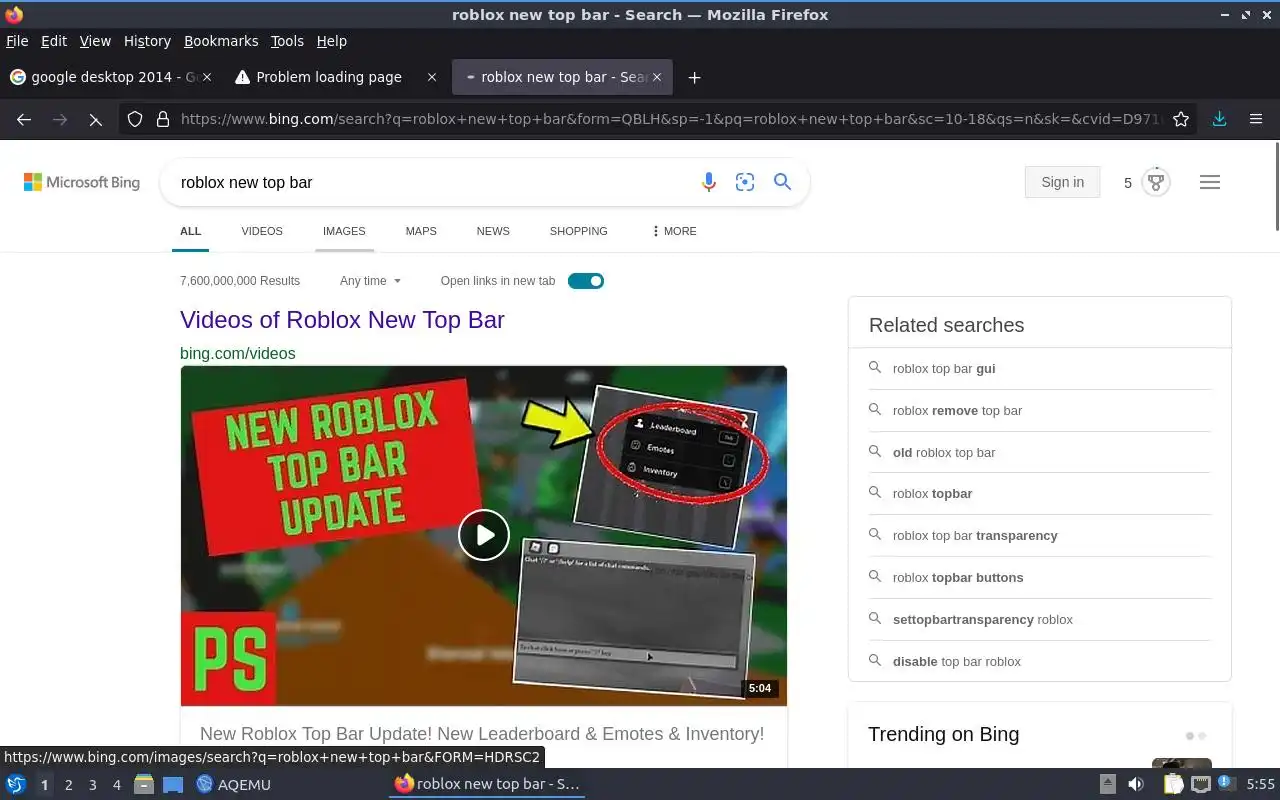Screen dimensions: 1280x800
Task: Open related search roblox top bar gui
Action: point(944,368)
